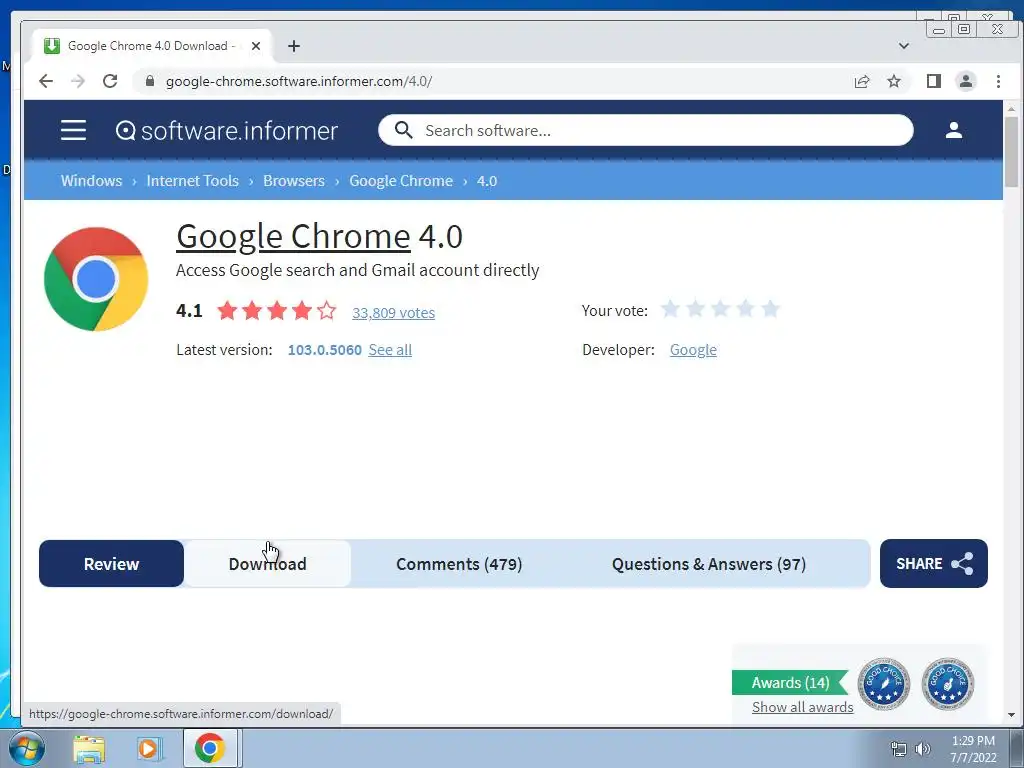
Task: Click the 103.0.5060 latest version link
Action: click(325, 349)
